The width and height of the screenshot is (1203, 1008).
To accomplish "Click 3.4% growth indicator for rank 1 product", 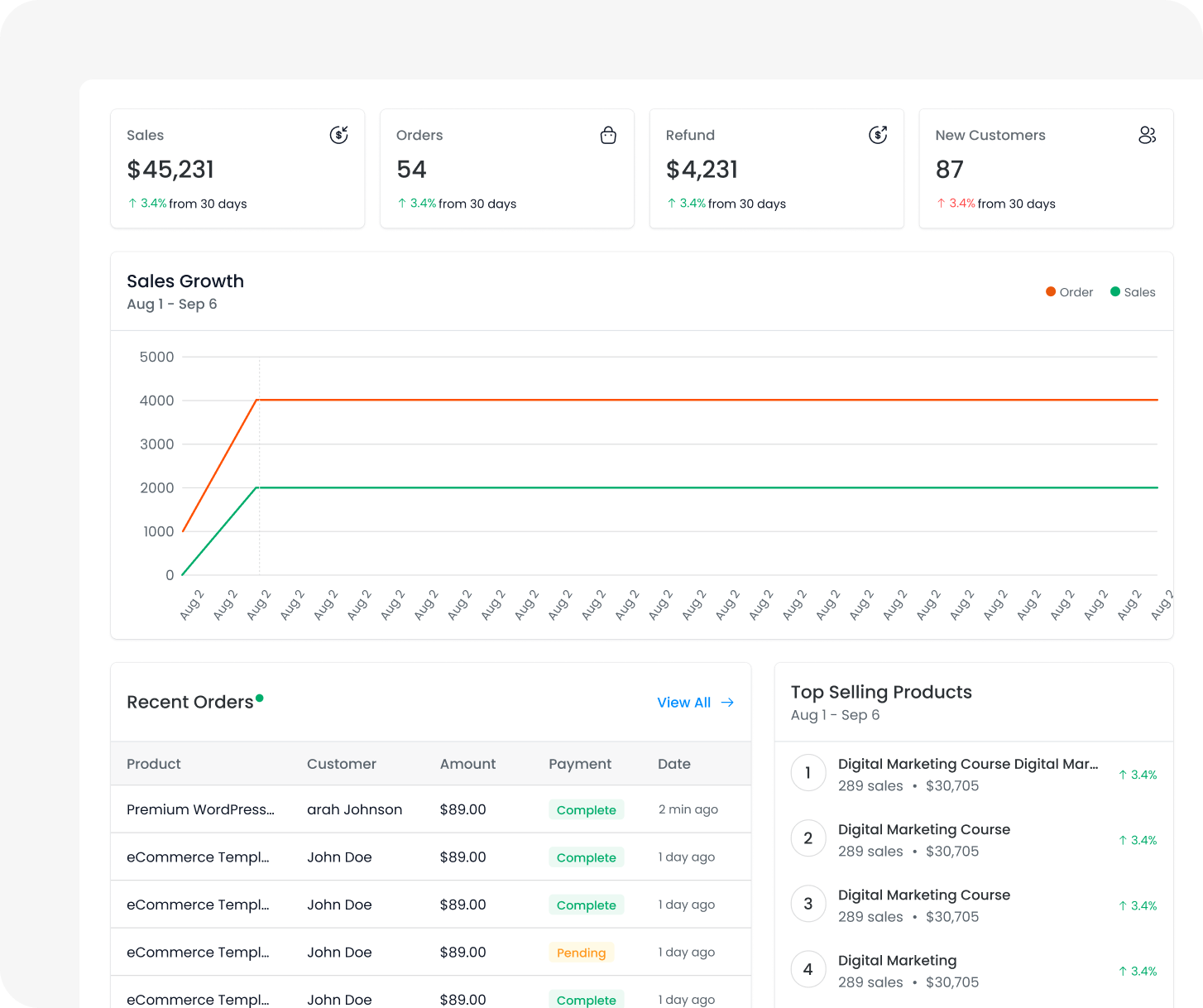I will point(1138,775).
